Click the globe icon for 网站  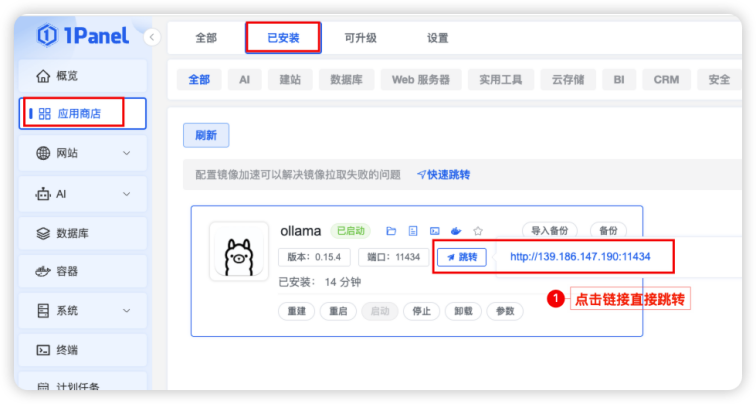point(43,153)
